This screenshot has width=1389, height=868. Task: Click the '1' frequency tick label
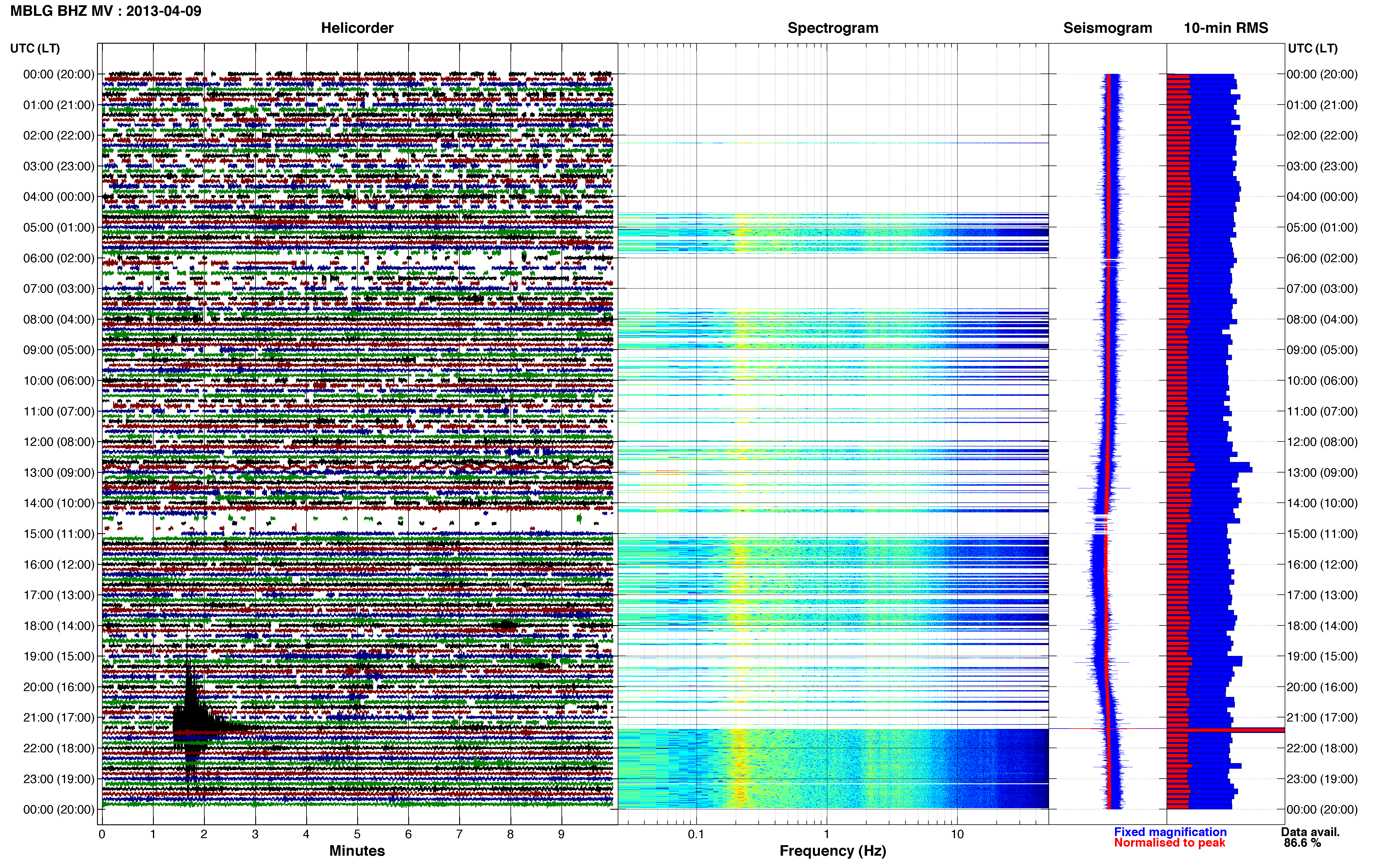tap(826, 833)
